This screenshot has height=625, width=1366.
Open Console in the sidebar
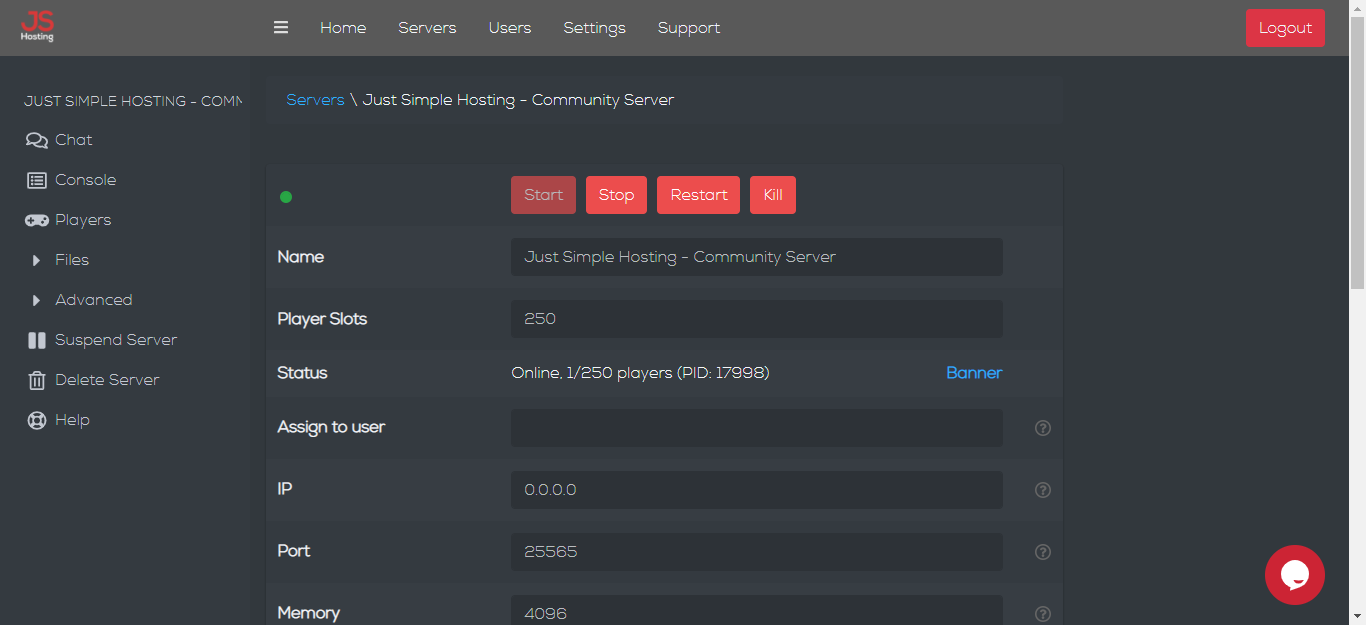coord(86,180)
